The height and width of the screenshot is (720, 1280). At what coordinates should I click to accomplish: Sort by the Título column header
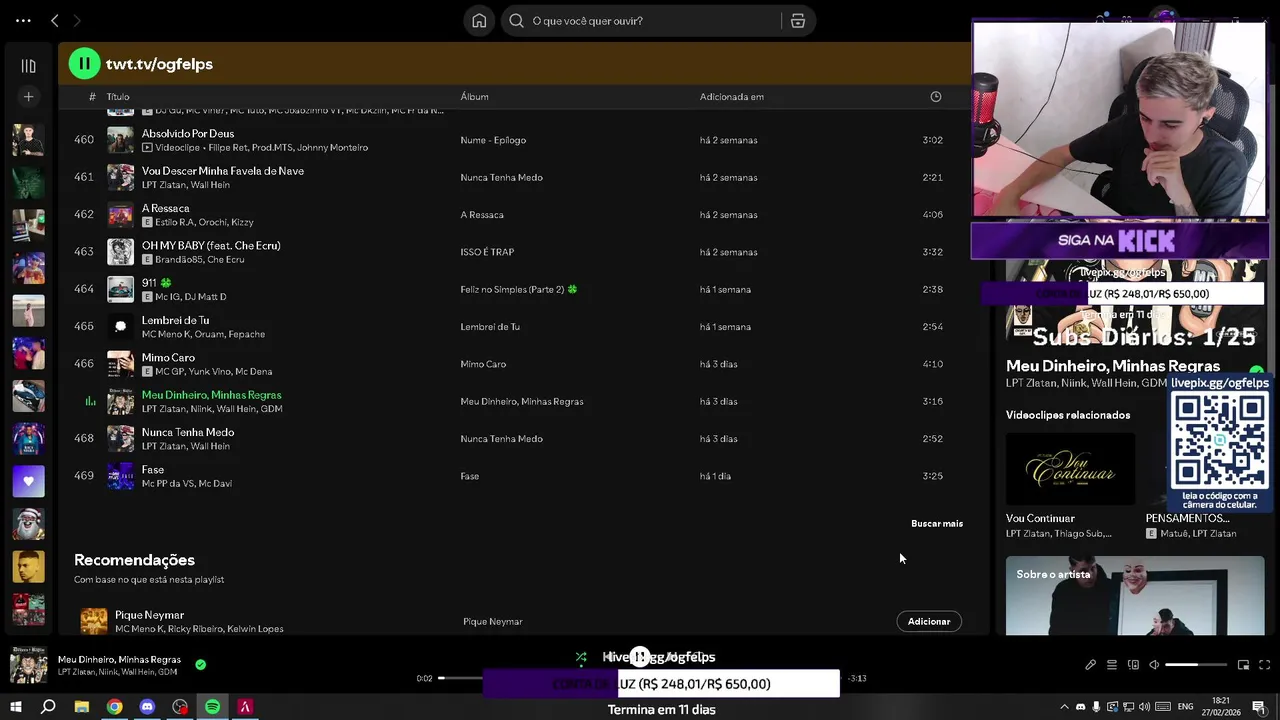(118, 97)
